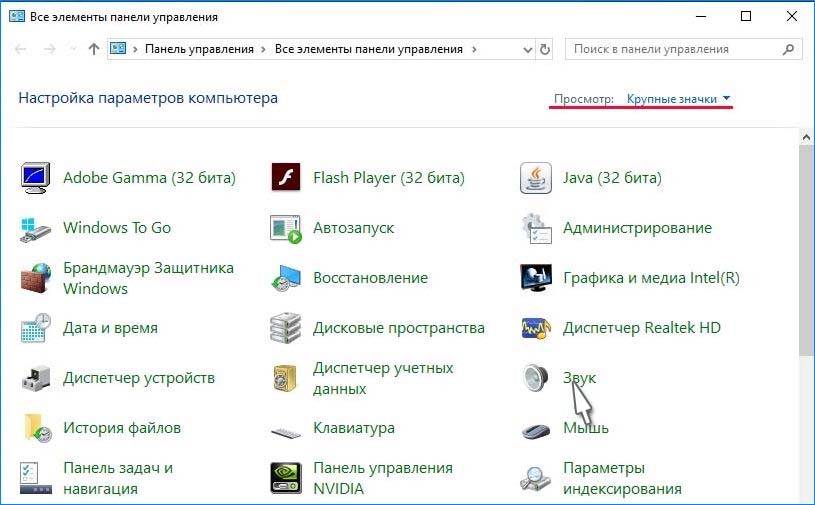Open the Диспетчер Realtek HD icon
815x505 pixels.
pyautogui.click(x=536, y=328)
